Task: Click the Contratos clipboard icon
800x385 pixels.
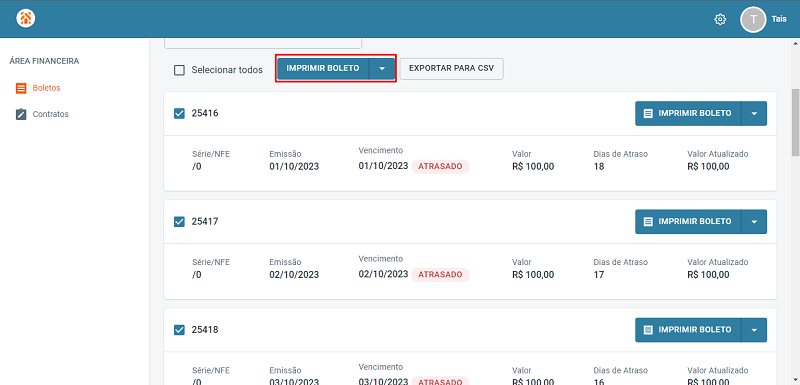Action: click(21, 114)
